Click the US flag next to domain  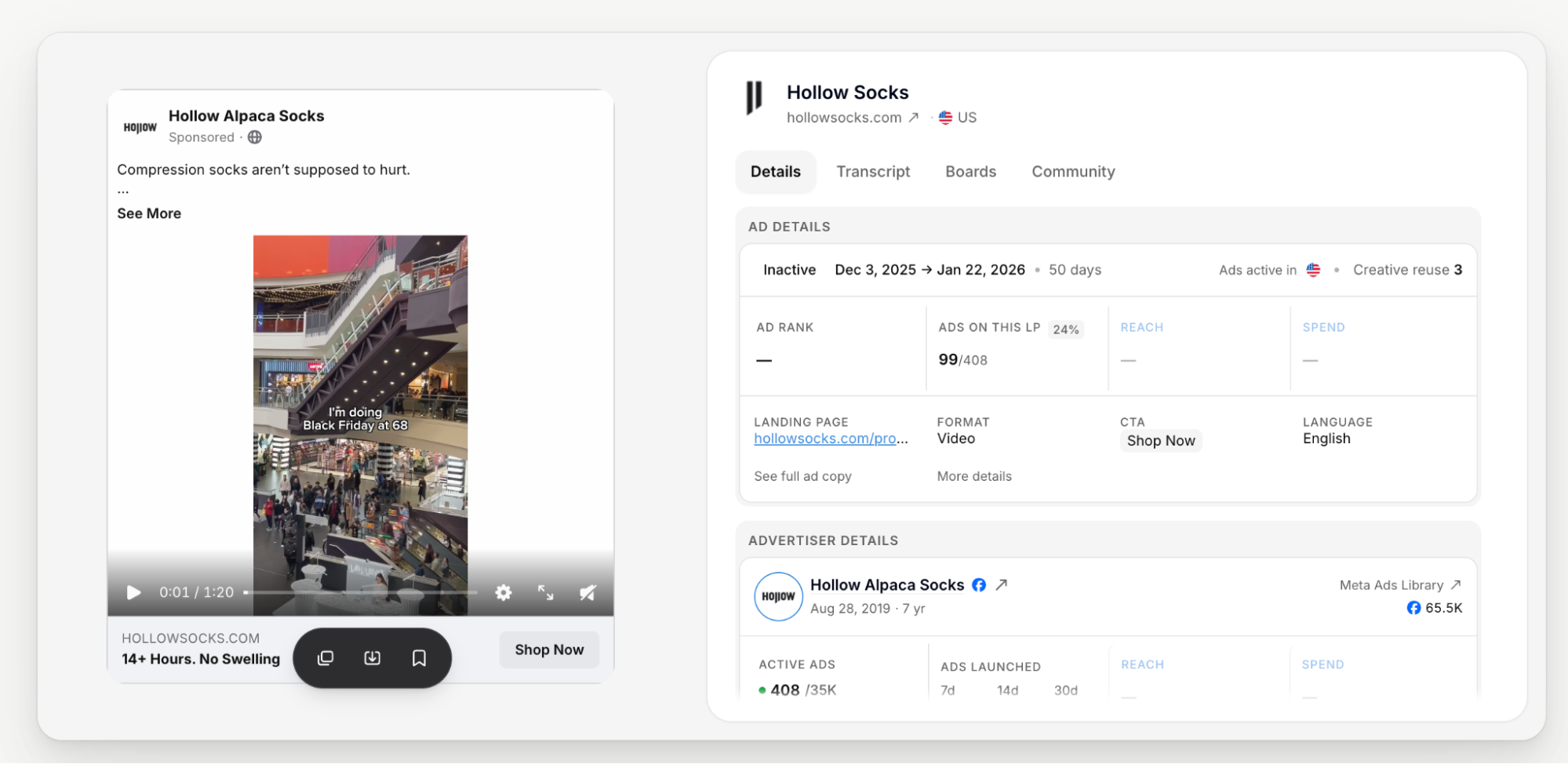[945, 118]
